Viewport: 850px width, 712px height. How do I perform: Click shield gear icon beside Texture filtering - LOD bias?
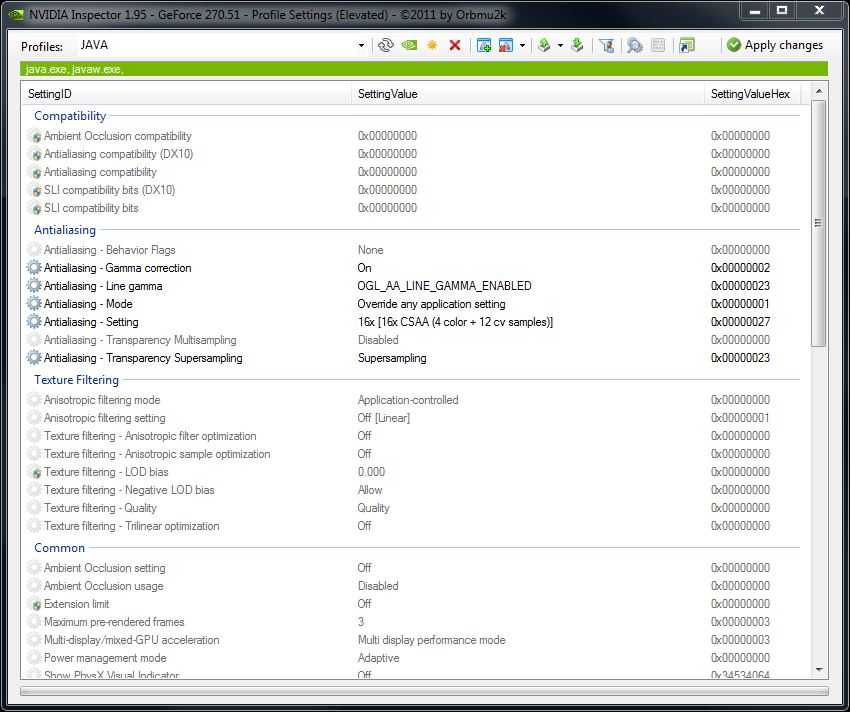click(34, 472)
